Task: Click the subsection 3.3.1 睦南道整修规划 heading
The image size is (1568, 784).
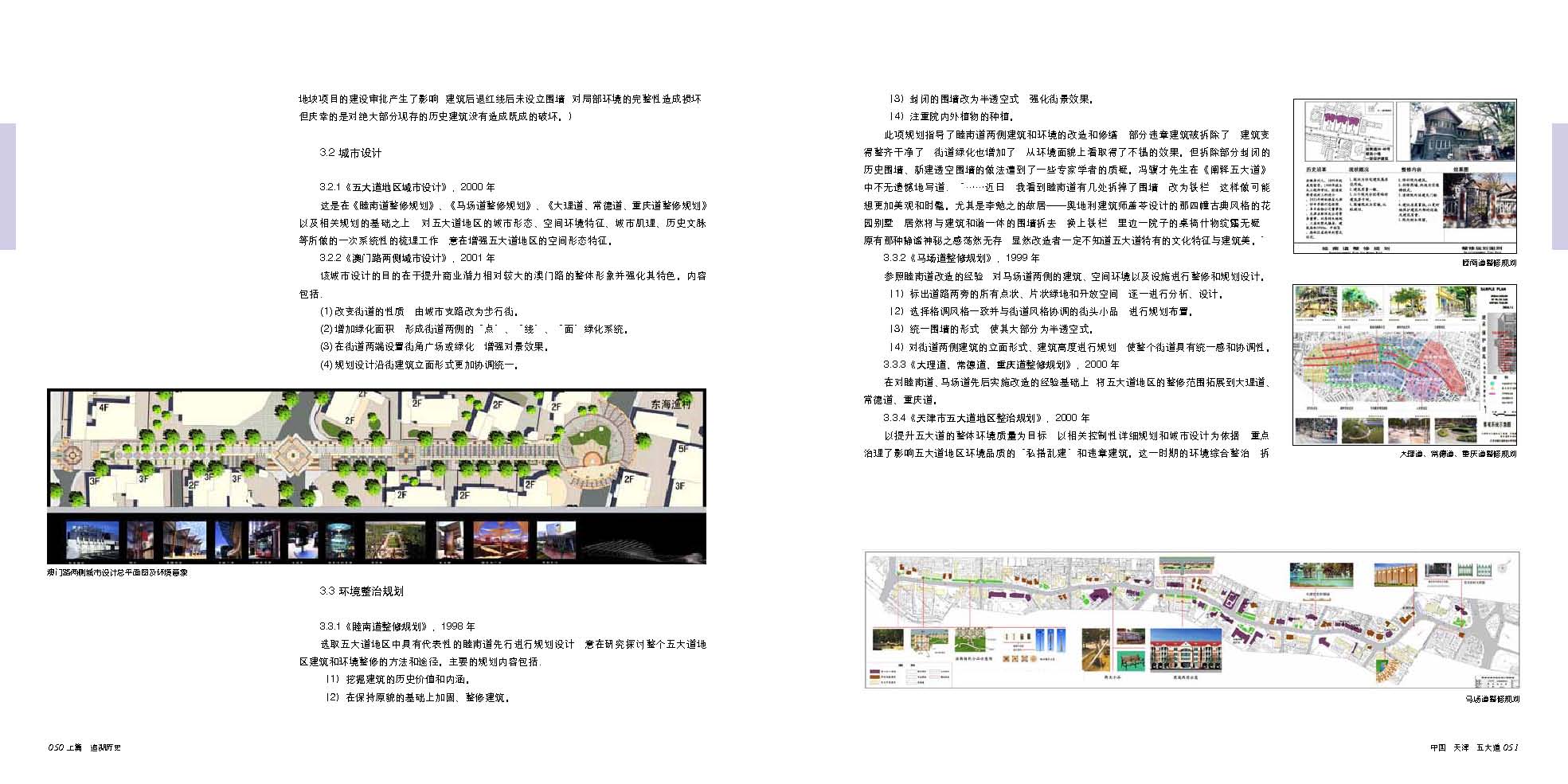Action: coord(397,626)
